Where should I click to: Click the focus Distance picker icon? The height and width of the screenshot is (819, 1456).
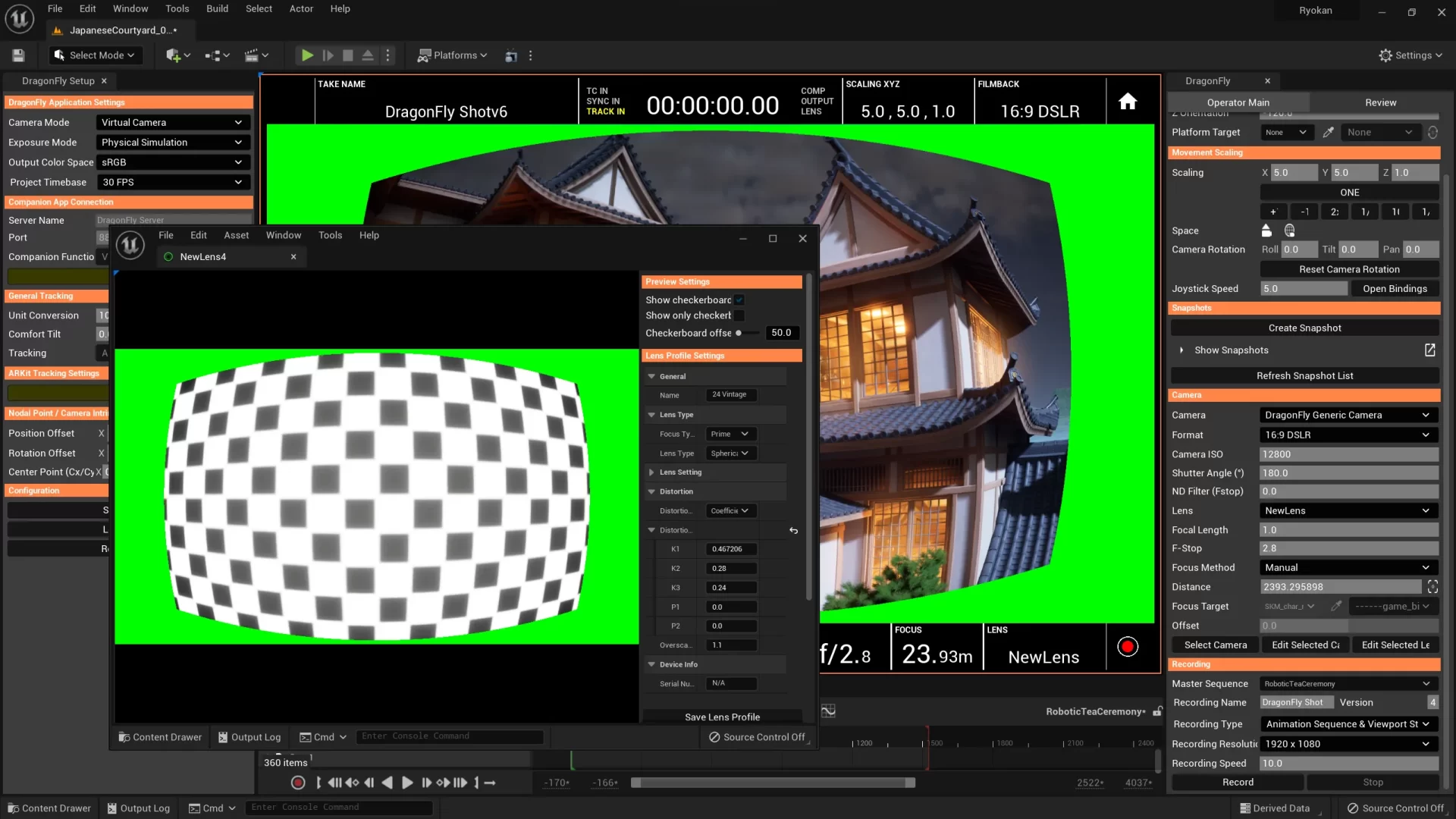[x=1432, y=587]
